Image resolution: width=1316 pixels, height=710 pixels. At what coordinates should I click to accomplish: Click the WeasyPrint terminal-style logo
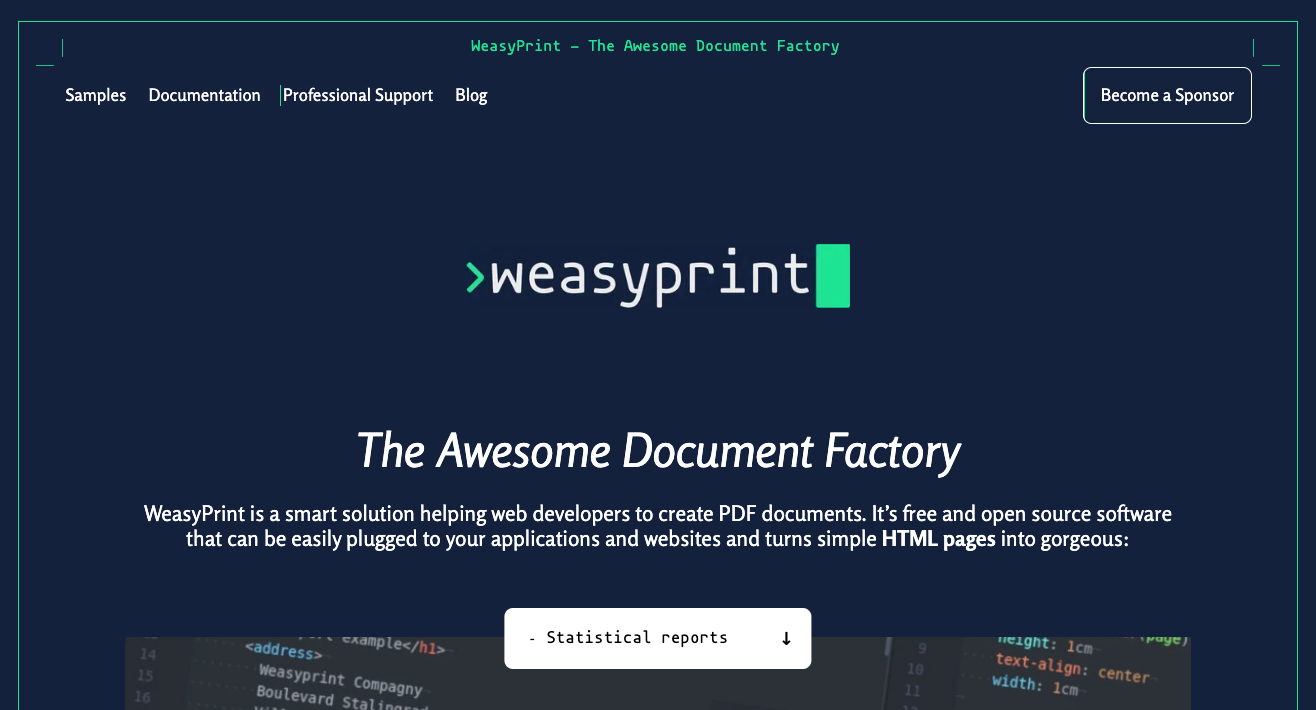[657, 276]
